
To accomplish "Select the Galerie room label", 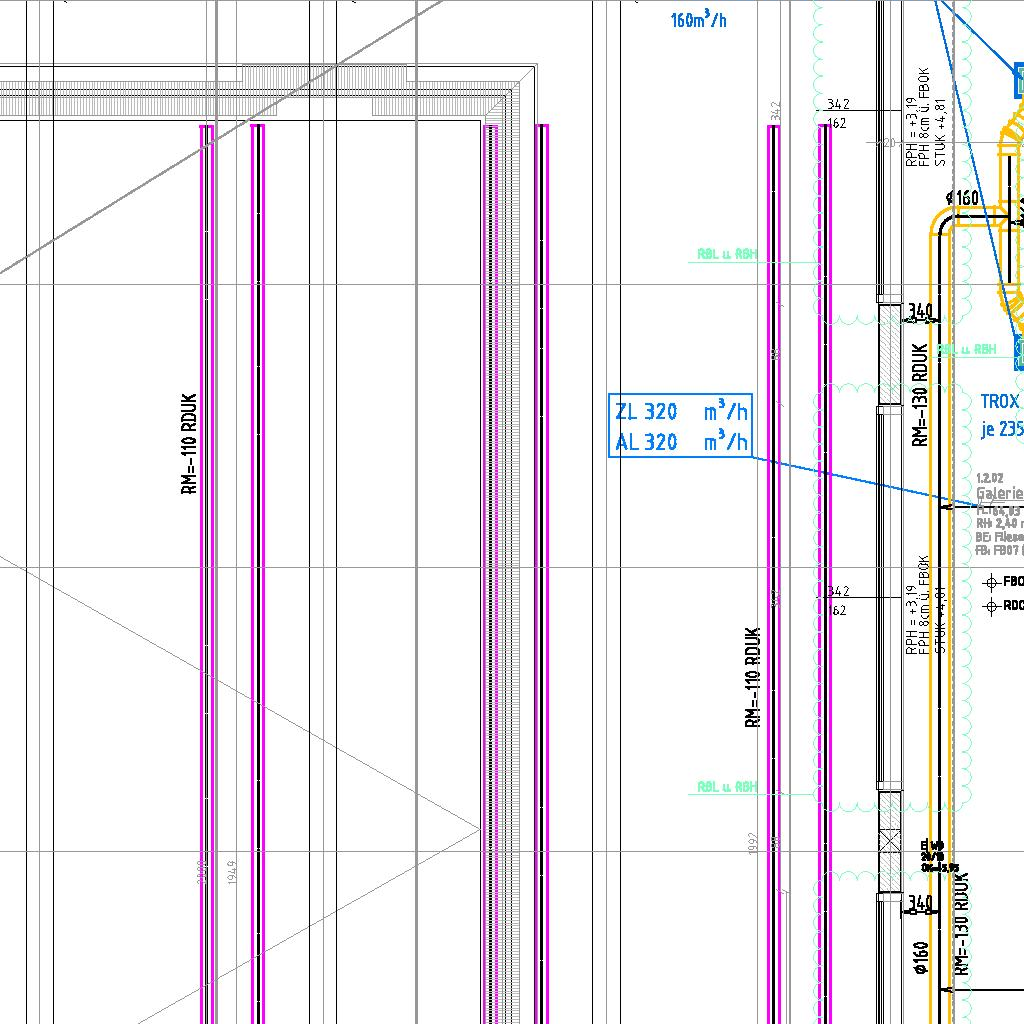I will 999,493.
